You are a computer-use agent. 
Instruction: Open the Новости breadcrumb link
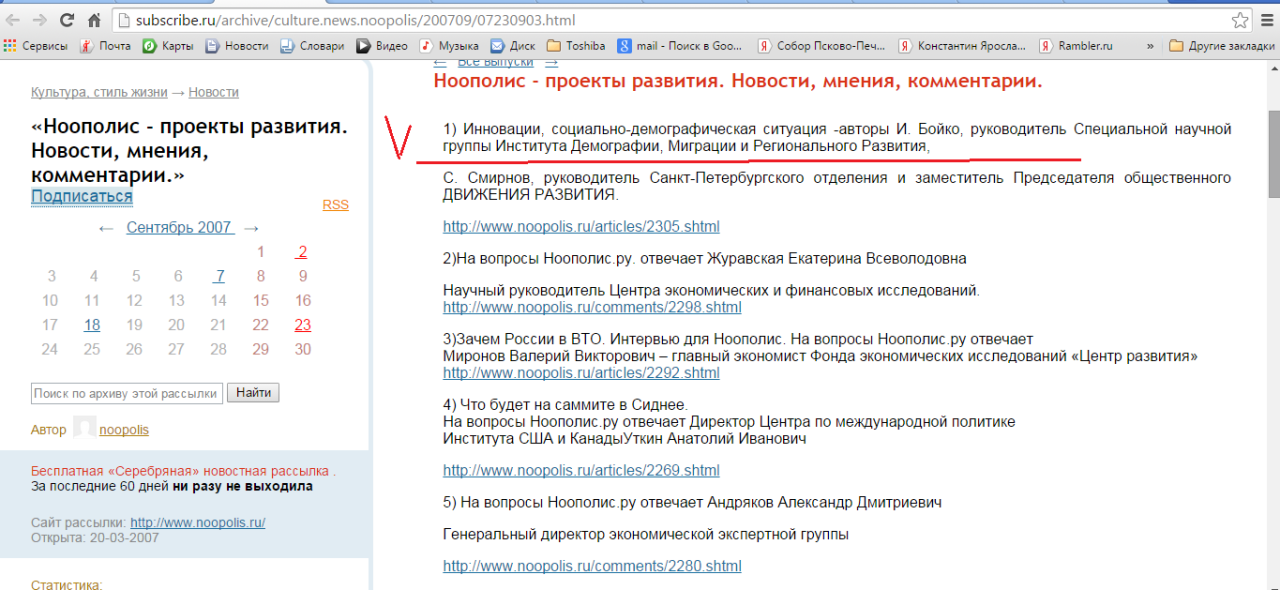(x=214, y=92)
